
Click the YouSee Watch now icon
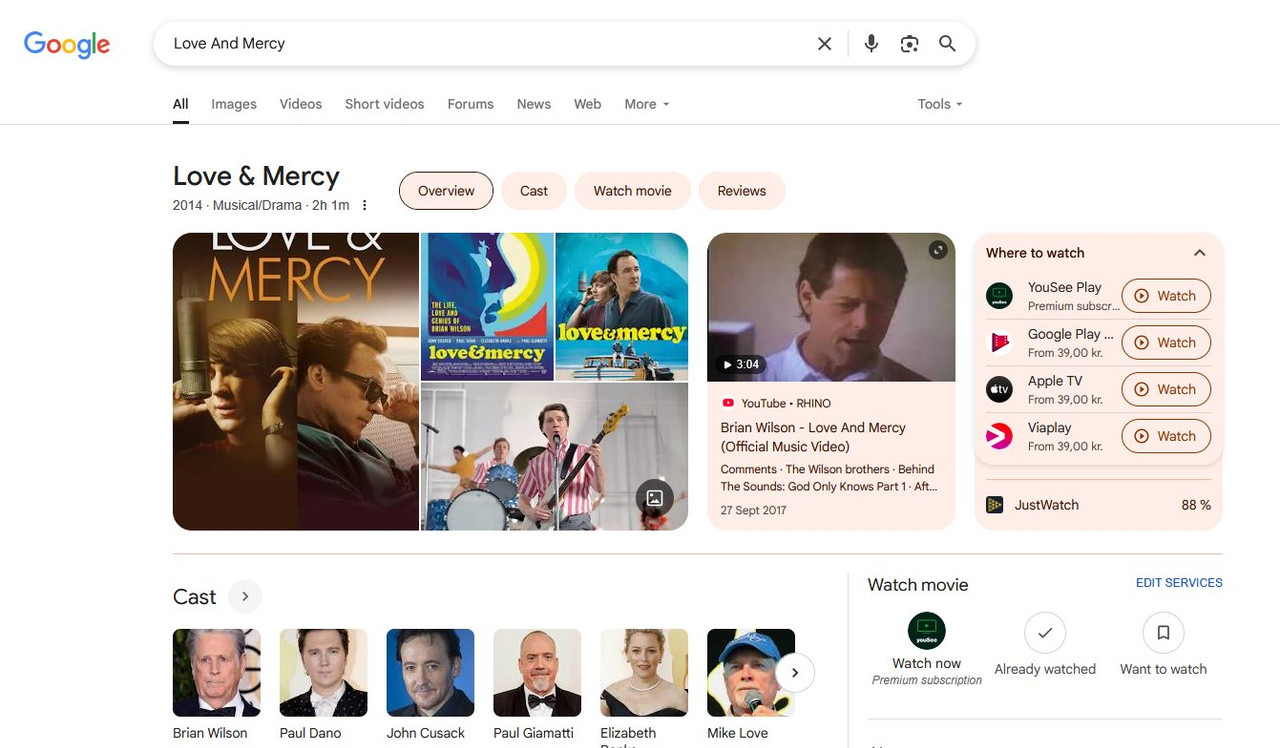pos(927,631)
